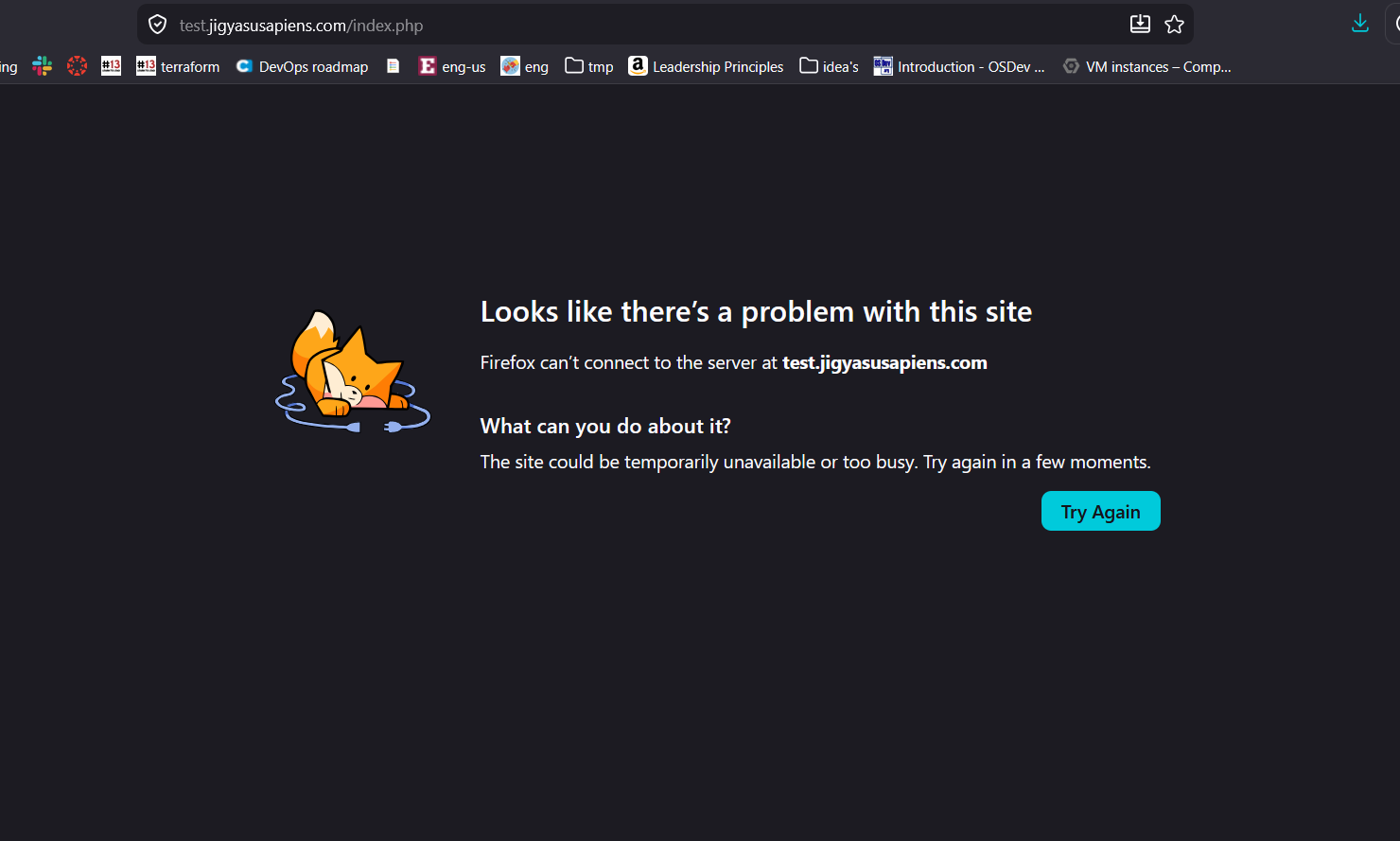Open the red circular bookmark icon
The image size is (1400, 841).
(78, 66)
